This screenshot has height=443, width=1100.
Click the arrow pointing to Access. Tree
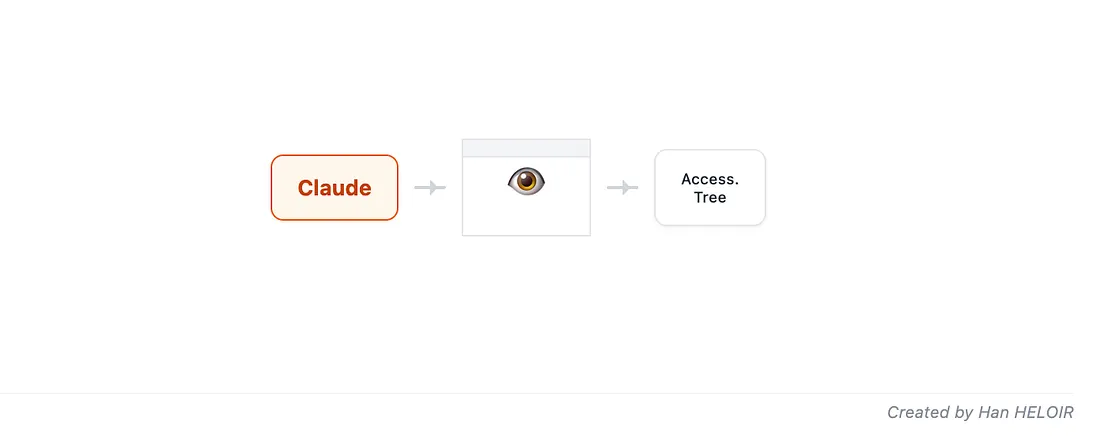(x=622, y=187)
